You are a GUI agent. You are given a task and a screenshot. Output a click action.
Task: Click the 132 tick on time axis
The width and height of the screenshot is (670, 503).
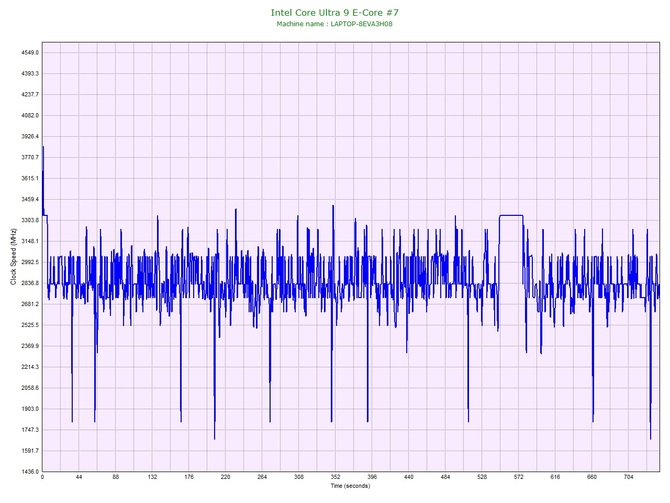tap(152, 477)
